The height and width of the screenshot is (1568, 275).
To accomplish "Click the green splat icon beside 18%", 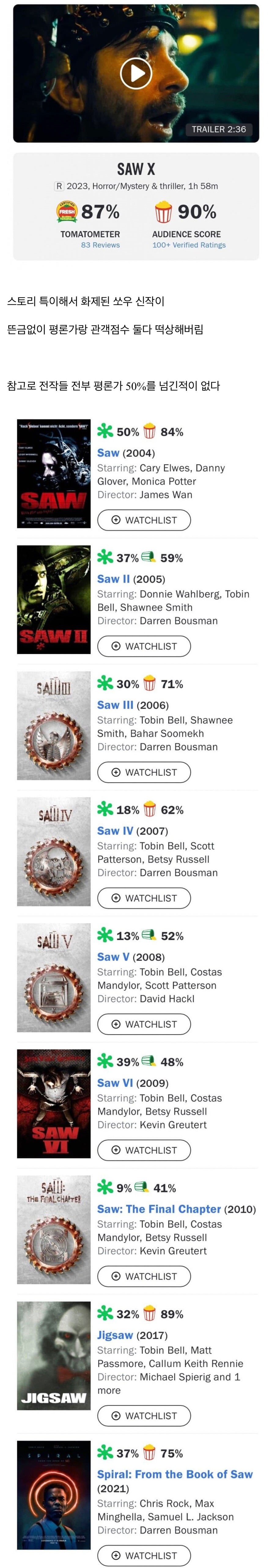I will point(105,809).
